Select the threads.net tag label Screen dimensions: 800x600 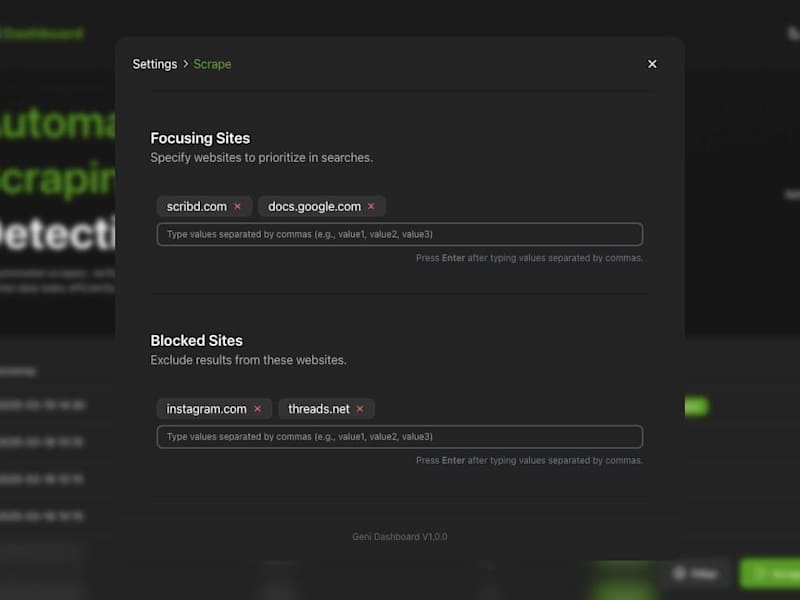coord(319,409)
